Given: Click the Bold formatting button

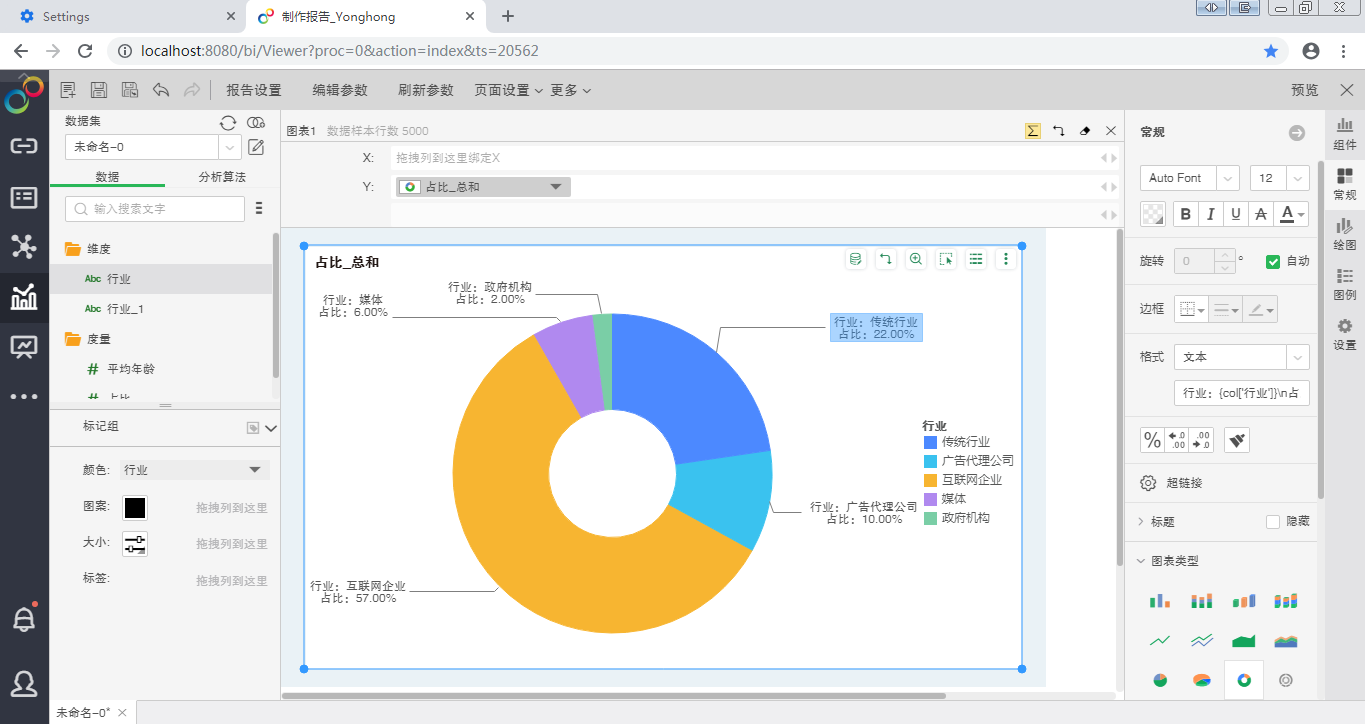Looking at the screenshot, I should pyautogui.click(x=1186, y=213).
